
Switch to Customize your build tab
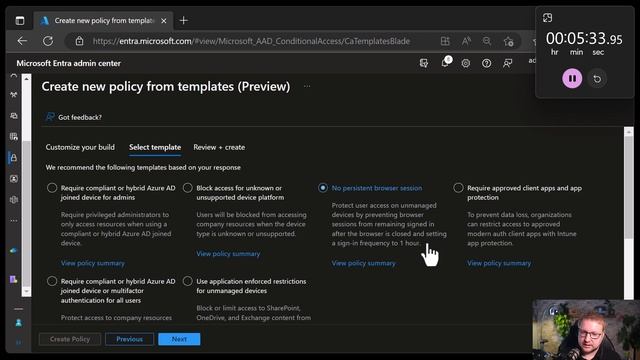click(80, 147)
